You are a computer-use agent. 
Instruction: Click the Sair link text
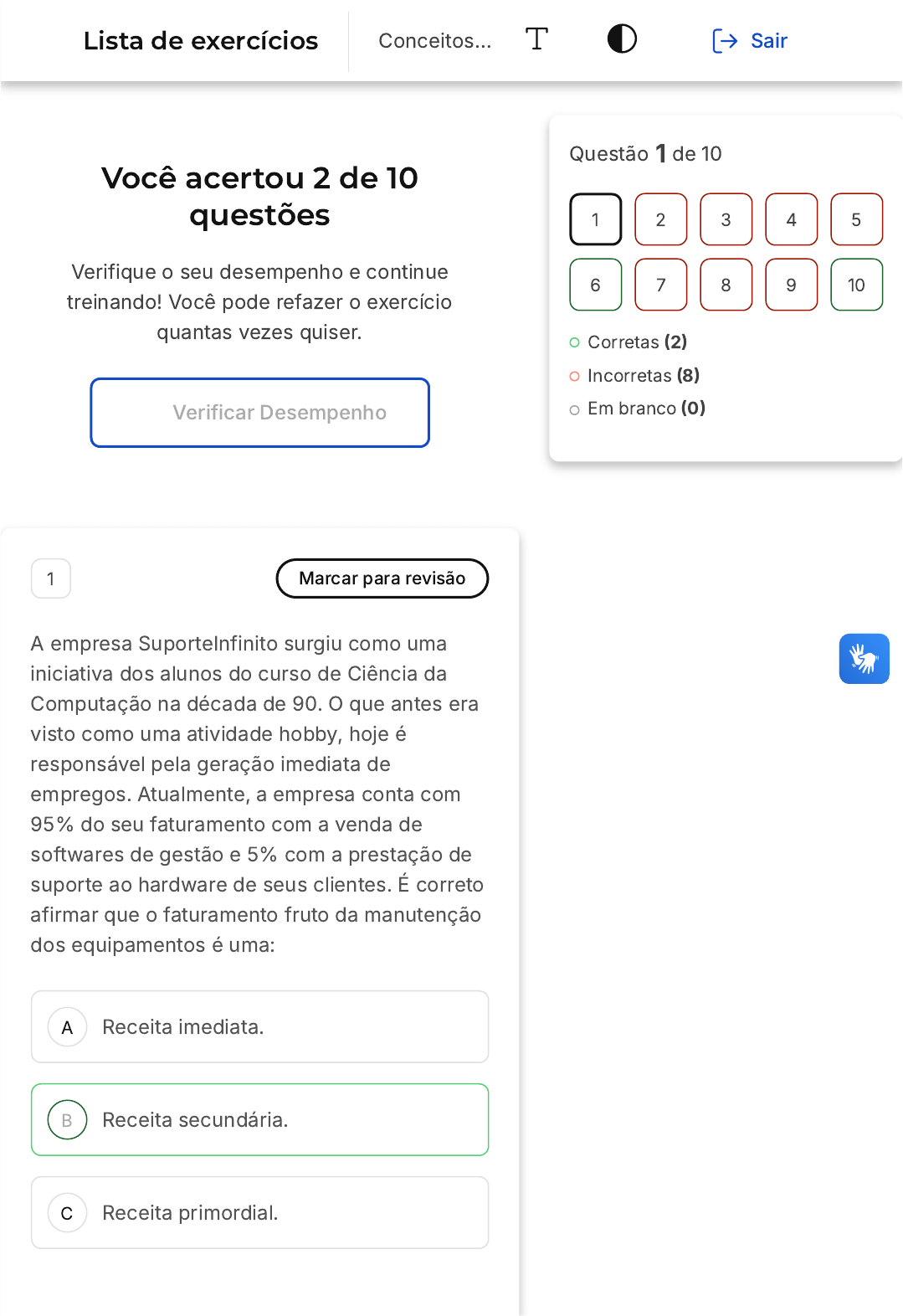[768, 40]
